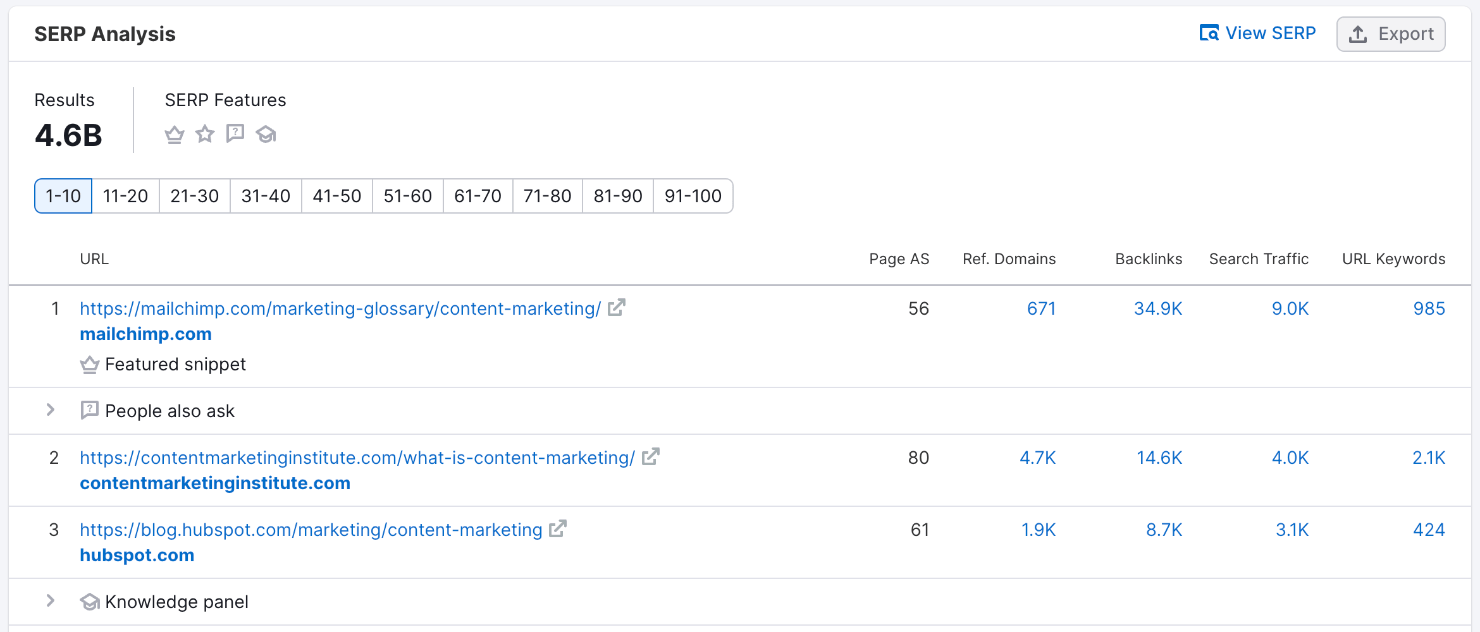
Task: Click hubspot search traffic 3.1K
Action: [x=1292, y=530]
